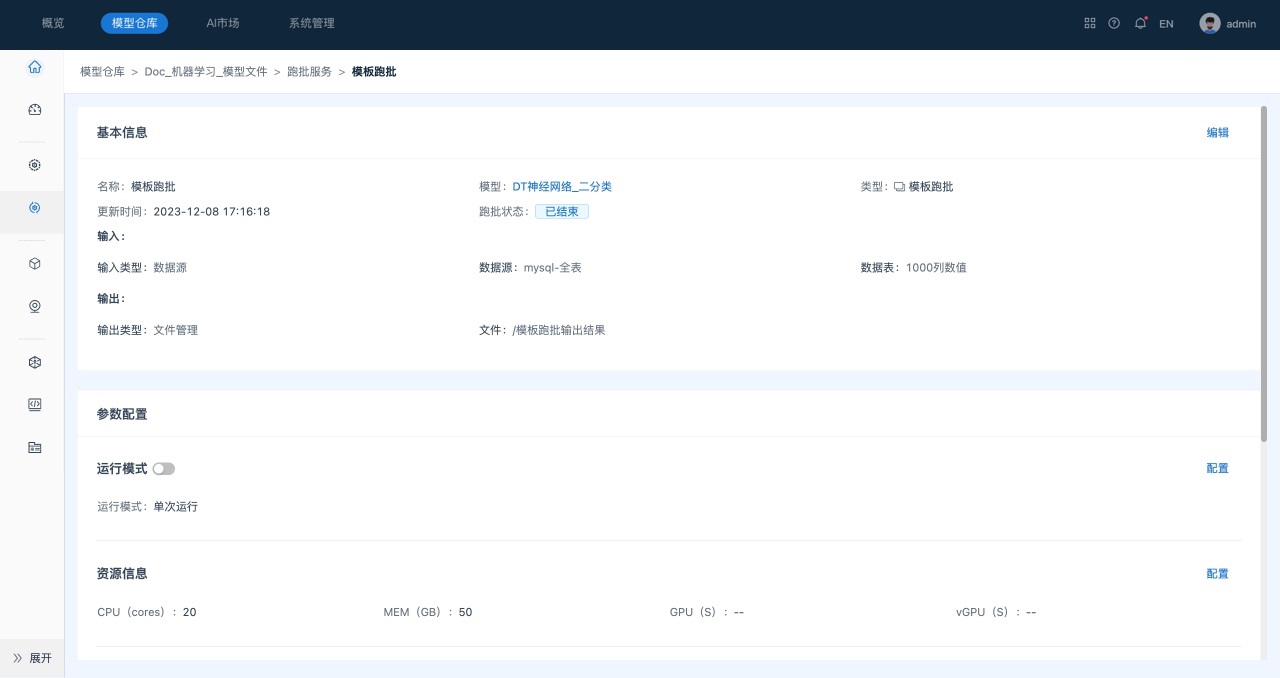Open the 3D wireframe sphere icon in sidebar
Image resolution: width=1280 pixels, height=678 pixels.
pyautogui.click(x=35, y=362)
